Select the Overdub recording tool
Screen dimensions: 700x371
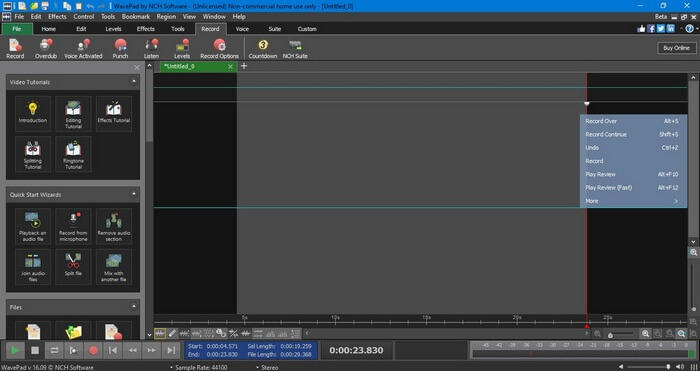coord(46,49)
